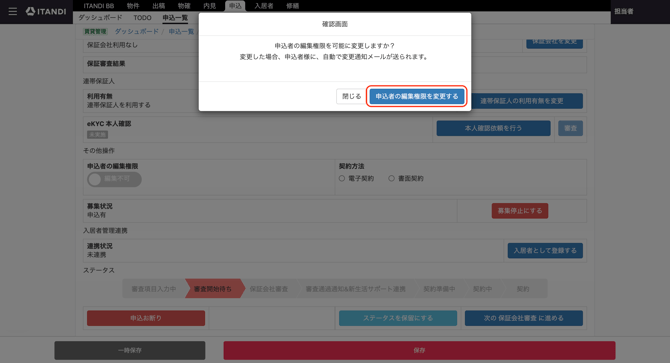Confirm 申込者の編集権限を変更する button
The image size is (670, 363).
[417, 97]
